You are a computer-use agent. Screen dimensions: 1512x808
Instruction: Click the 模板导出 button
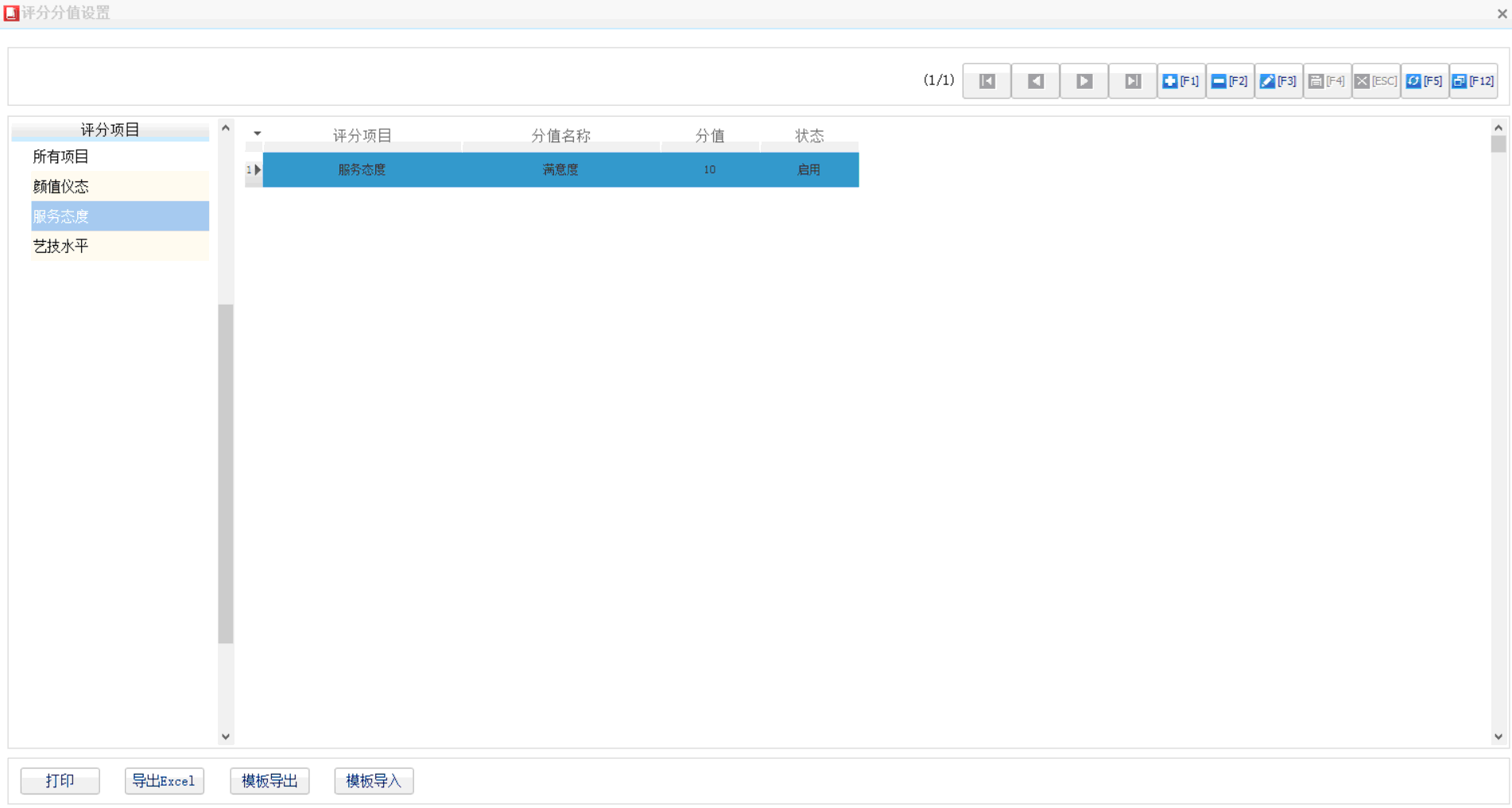[269, 781]
